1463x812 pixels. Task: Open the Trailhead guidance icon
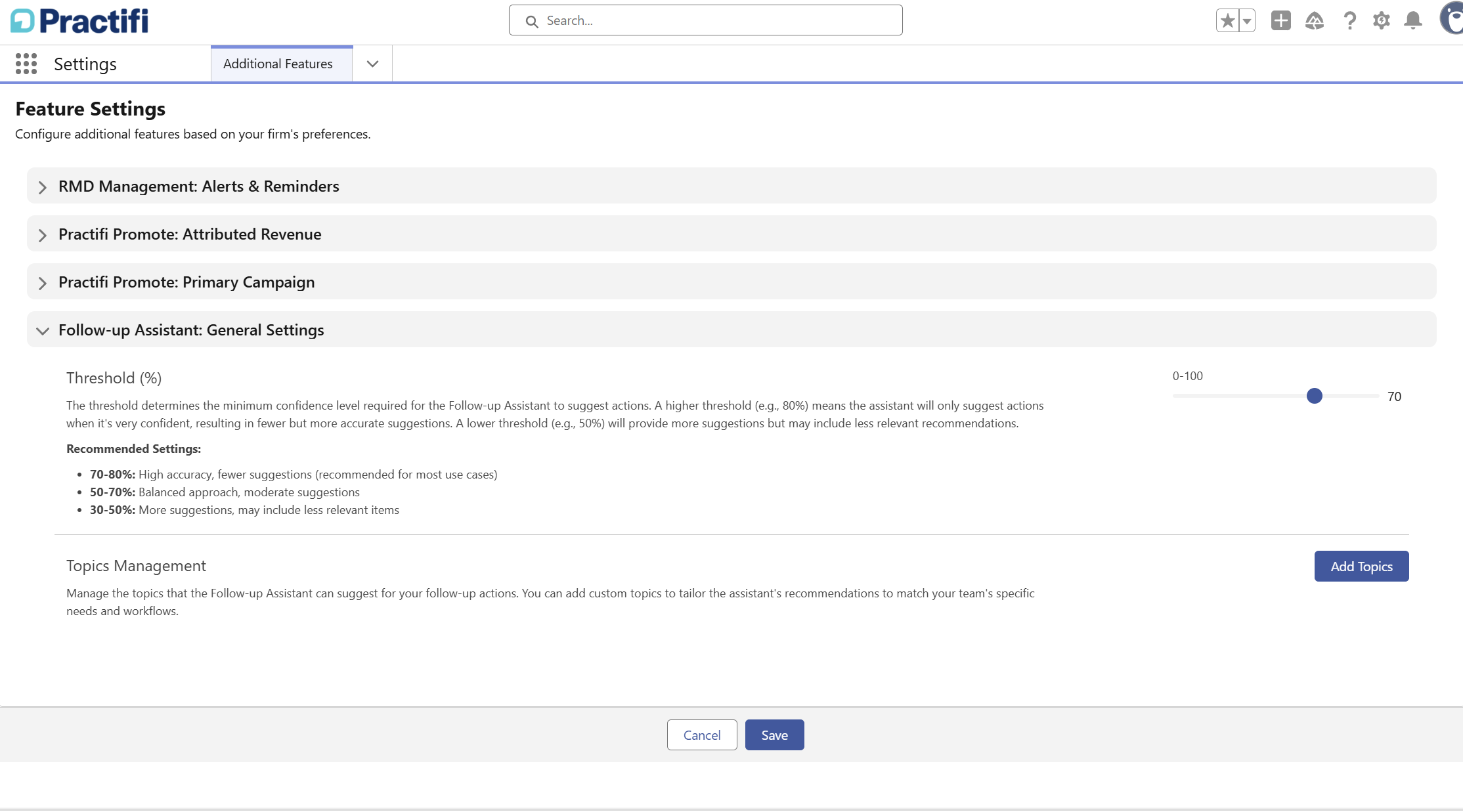(1315, 21)
